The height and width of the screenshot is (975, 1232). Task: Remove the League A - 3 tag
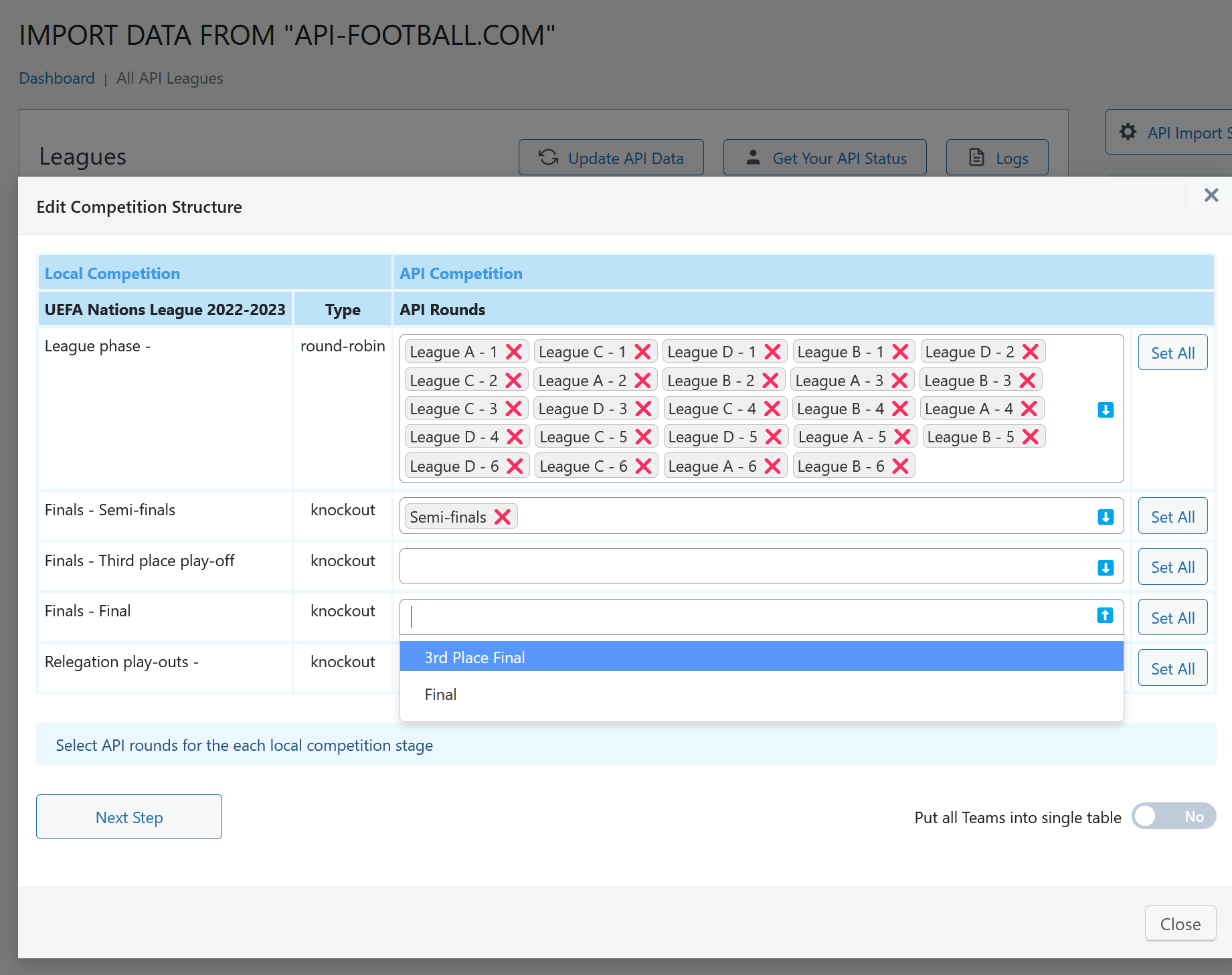click(899, 381)
